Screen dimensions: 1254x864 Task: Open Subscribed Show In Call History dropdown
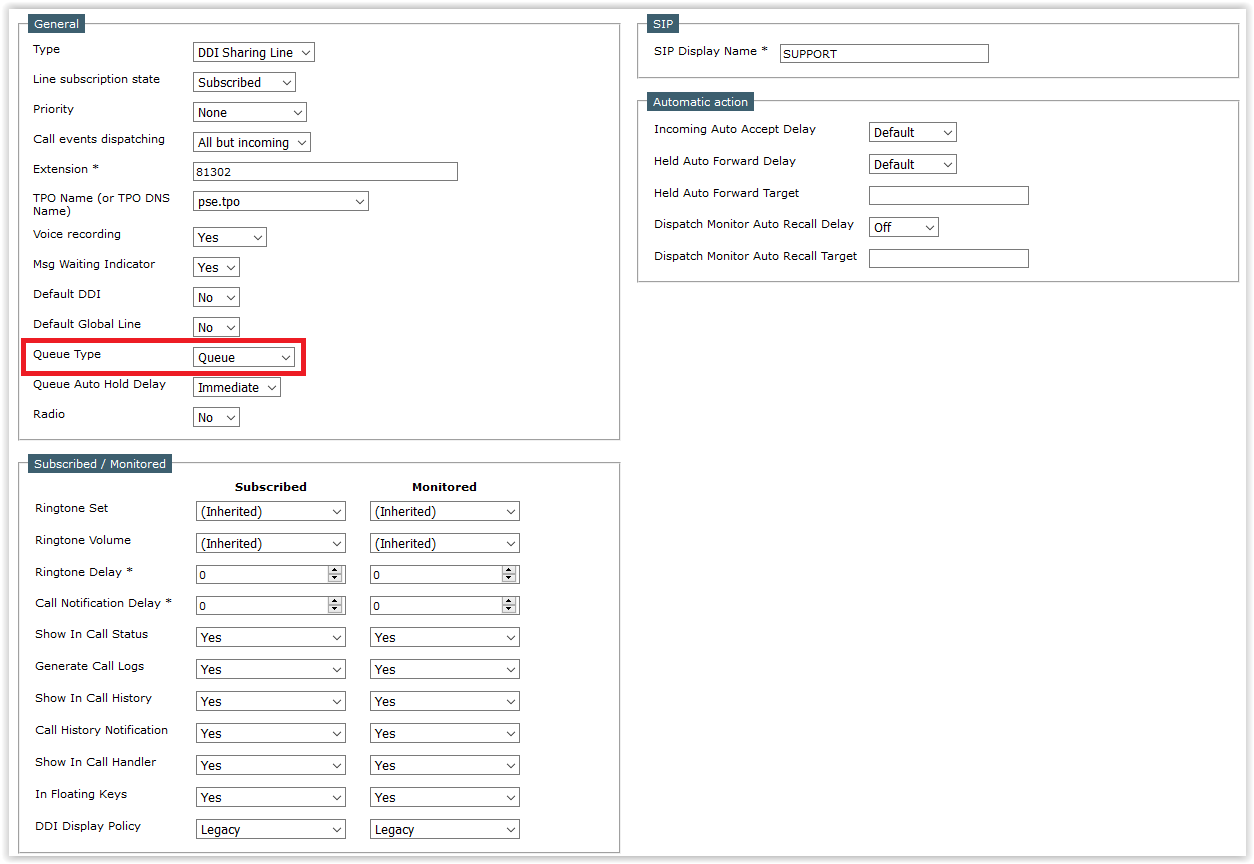[x=271, y=702]
